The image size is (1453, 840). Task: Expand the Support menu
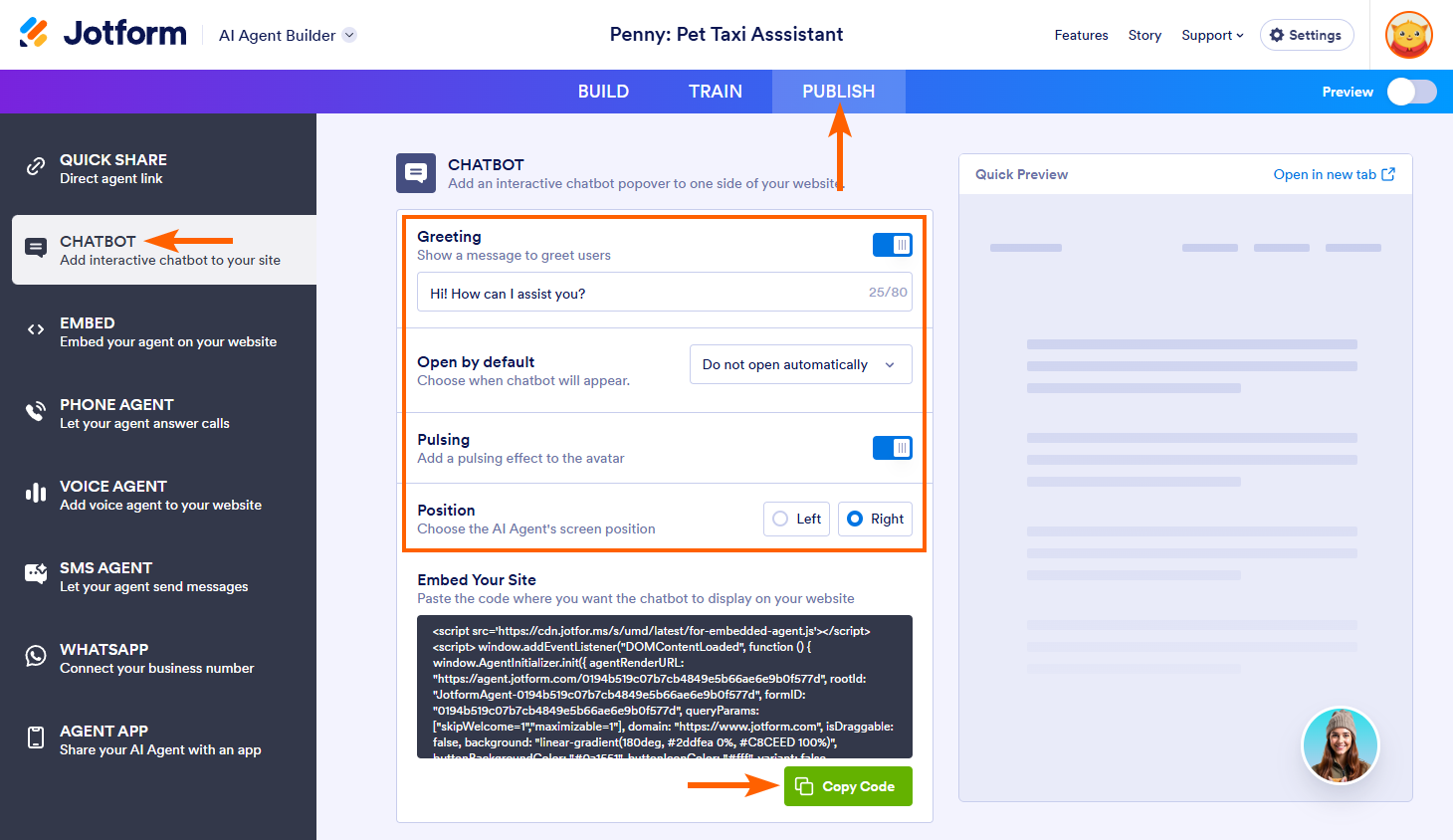click(x=1212, y=35)
